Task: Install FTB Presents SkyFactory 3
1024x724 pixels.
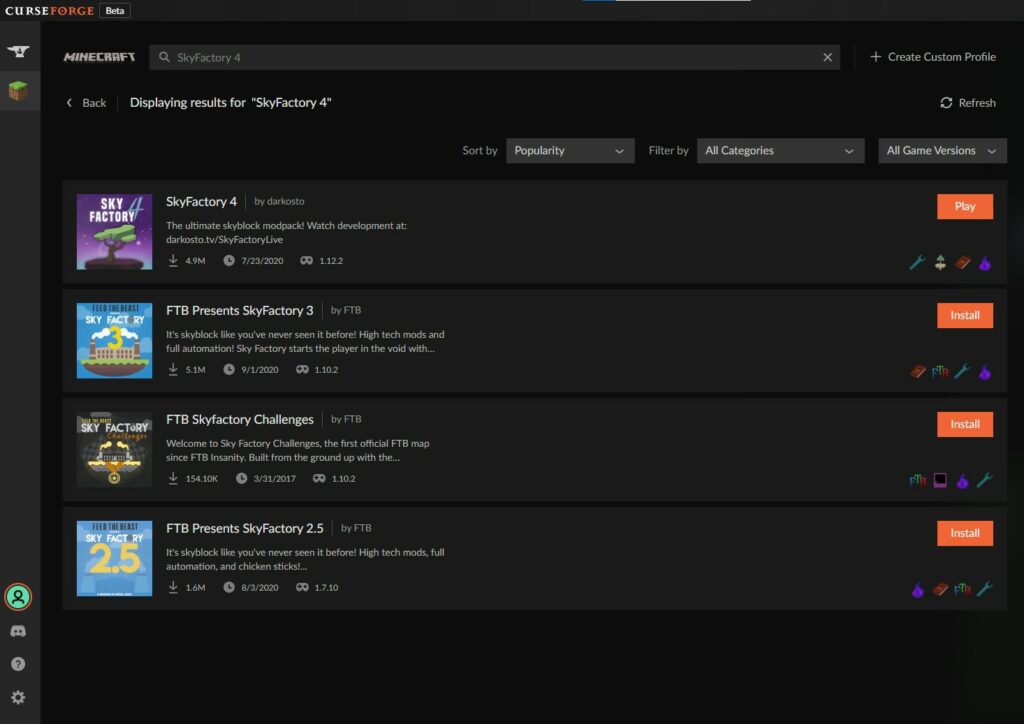Action: [965, 315]
